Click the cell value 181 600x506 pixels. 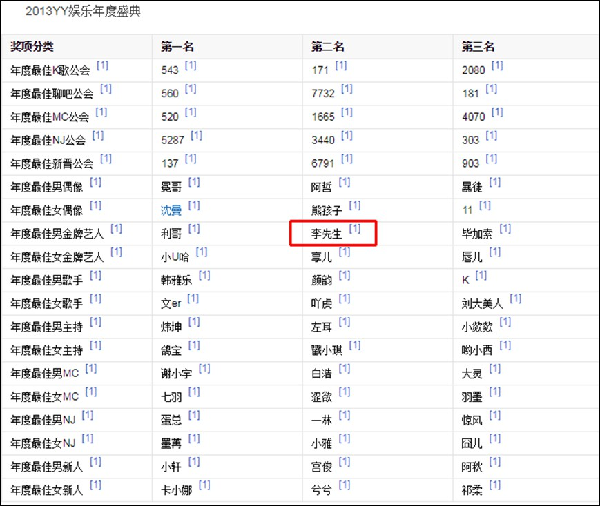(x=470, y=94)
